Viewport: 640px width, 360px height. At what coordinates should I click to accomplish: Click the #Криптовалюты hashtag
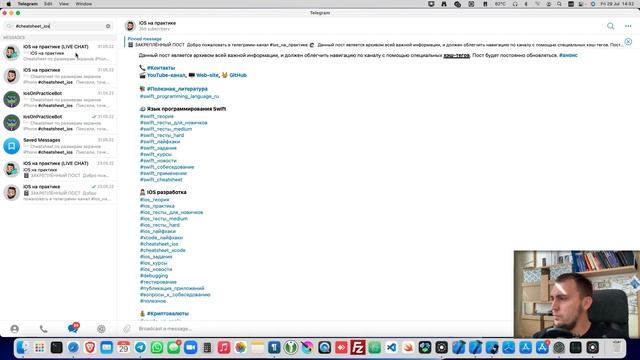pyautogui.click(x=168, y=313)
